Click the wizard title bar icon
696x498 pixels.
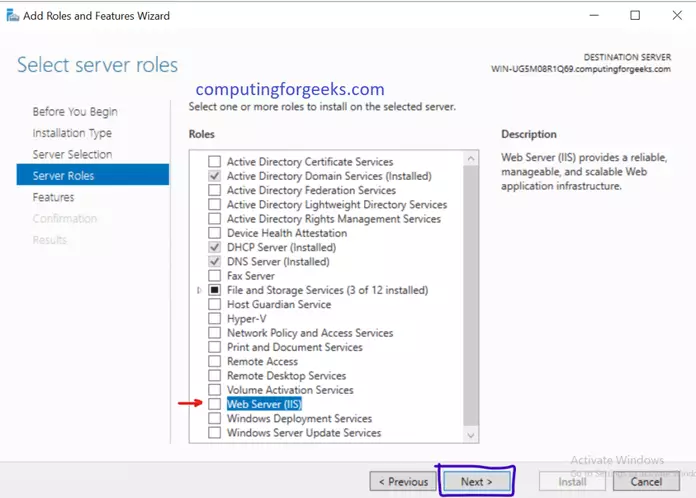(x=12, y=16)
